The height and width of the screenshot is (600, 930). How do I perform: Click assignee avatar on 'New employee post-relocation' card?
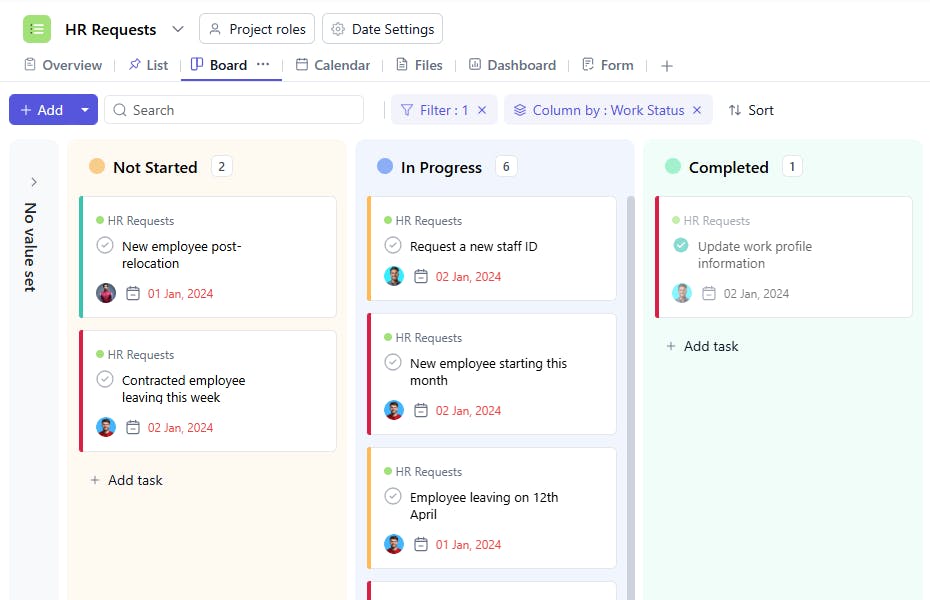pos(106,294)
